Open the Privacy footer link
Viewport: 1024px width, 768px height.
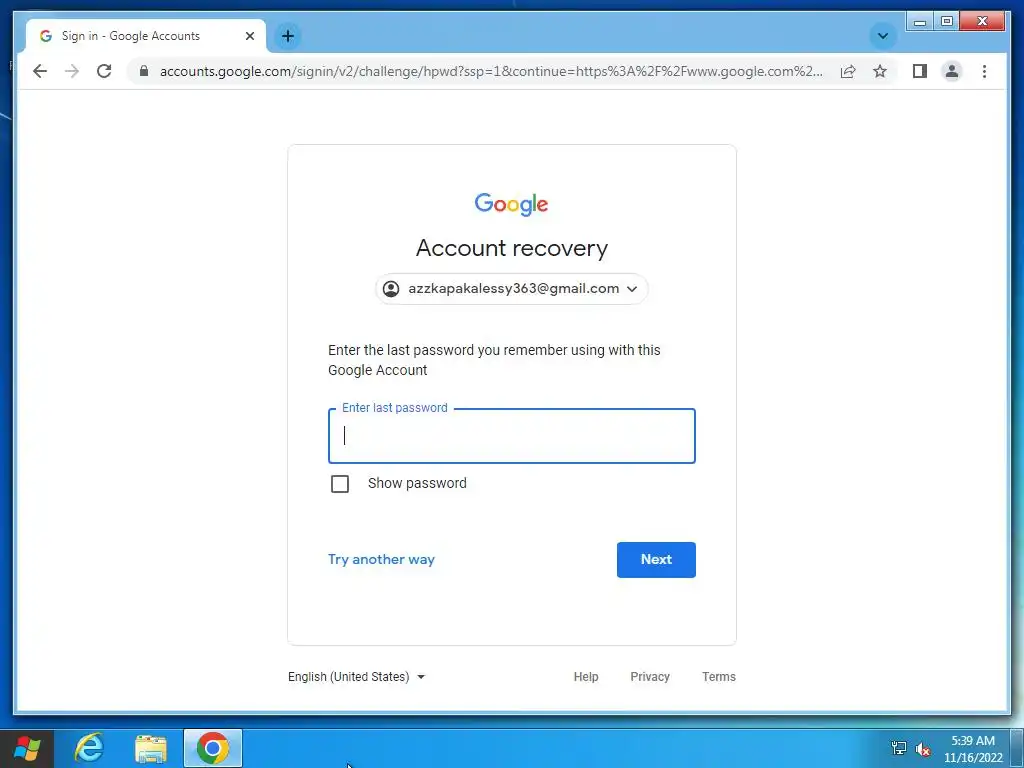coord(650,677)
